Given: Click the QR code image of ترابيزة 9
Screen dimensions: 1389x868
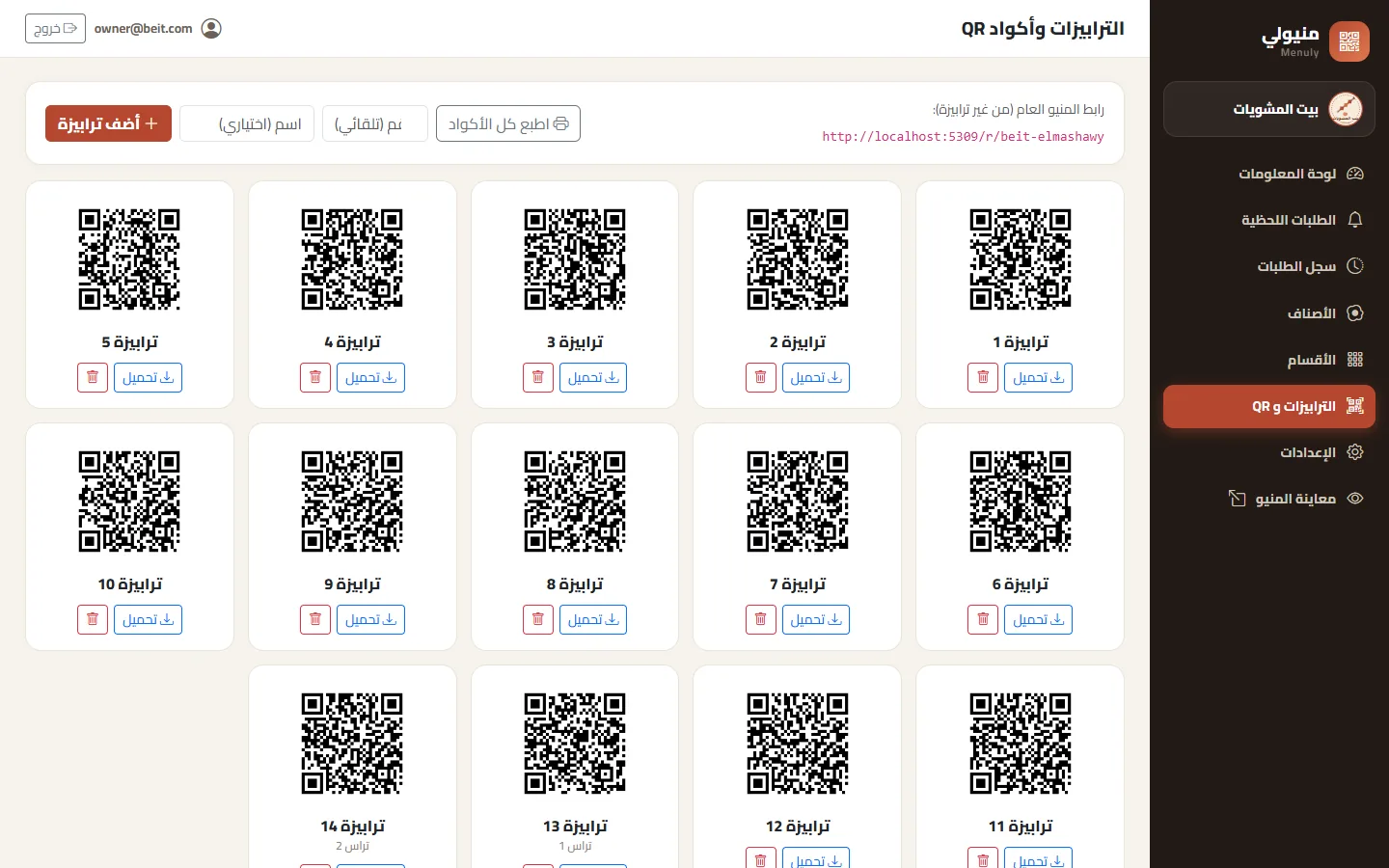Looking at the screenshot, I should (352, 502).
